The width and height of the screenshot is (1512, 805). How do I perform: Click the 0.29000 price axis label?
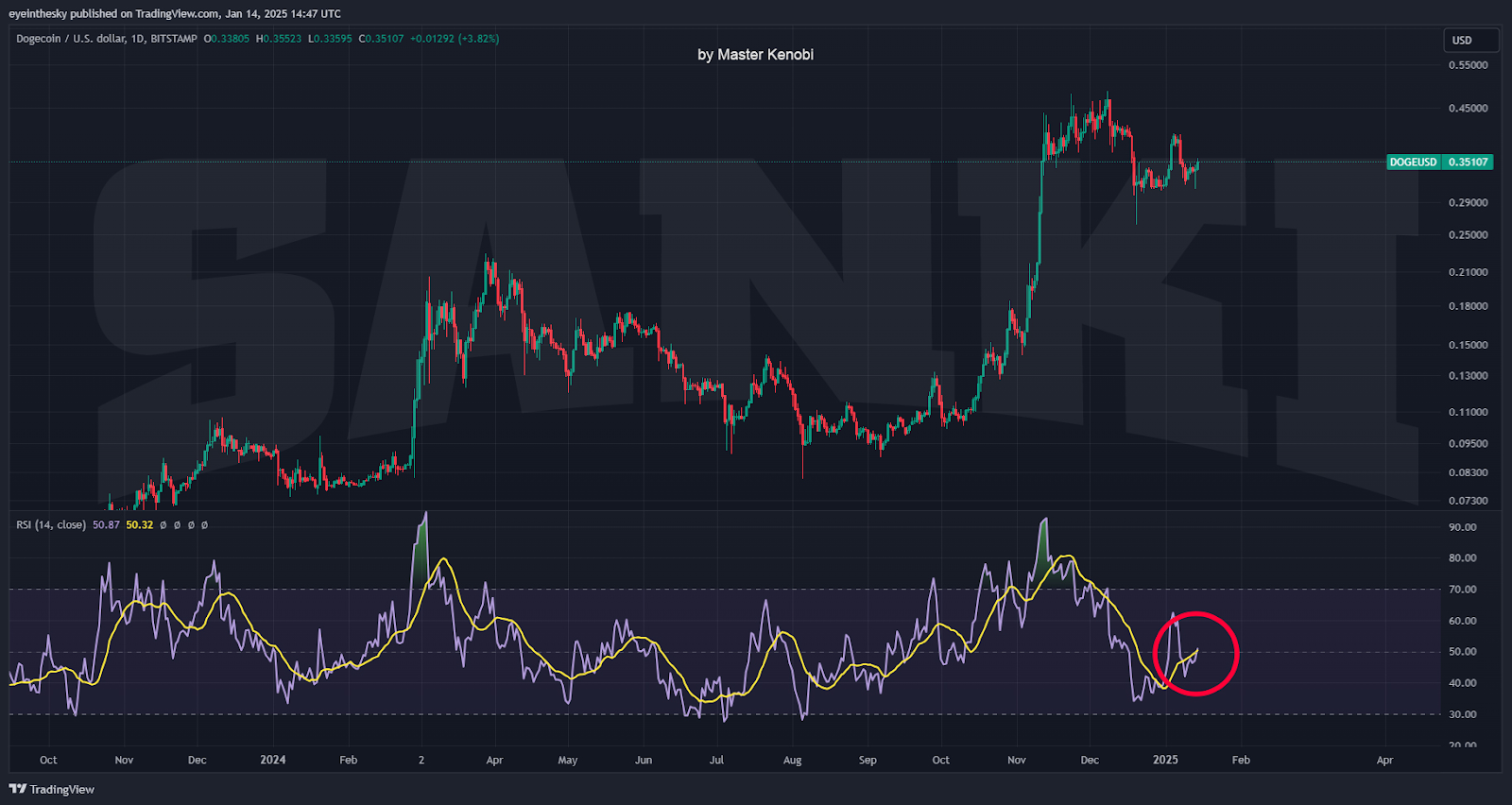coord(1468,202)
